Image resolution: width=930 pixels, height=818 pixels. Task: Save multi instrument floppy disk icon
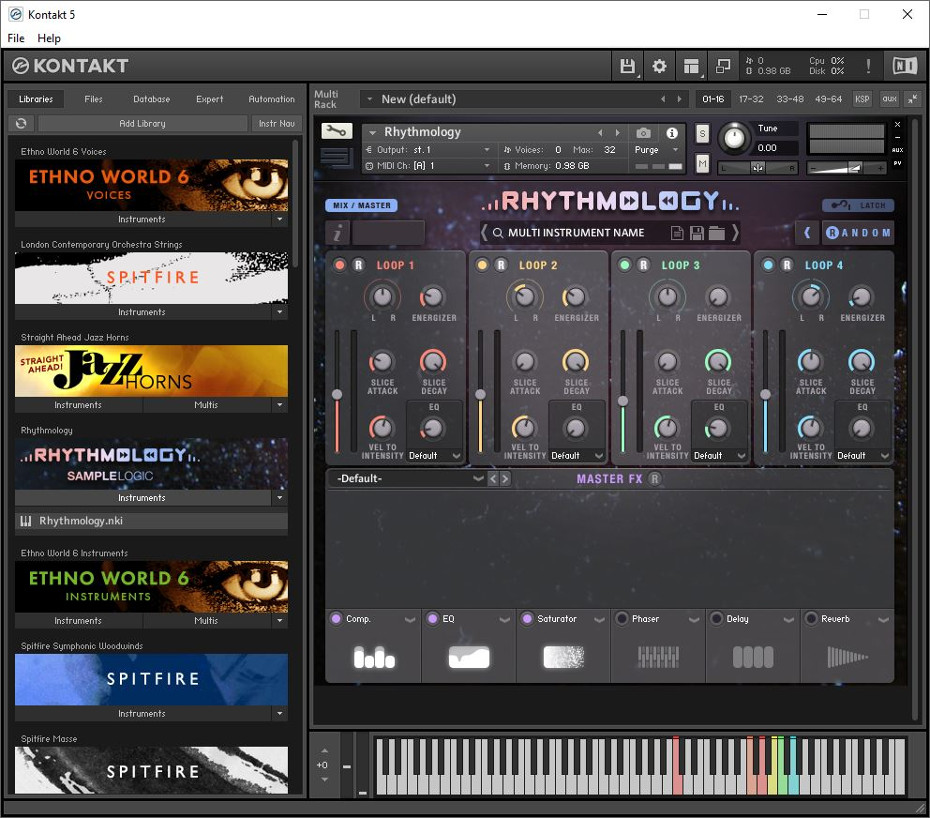(697, 233)
